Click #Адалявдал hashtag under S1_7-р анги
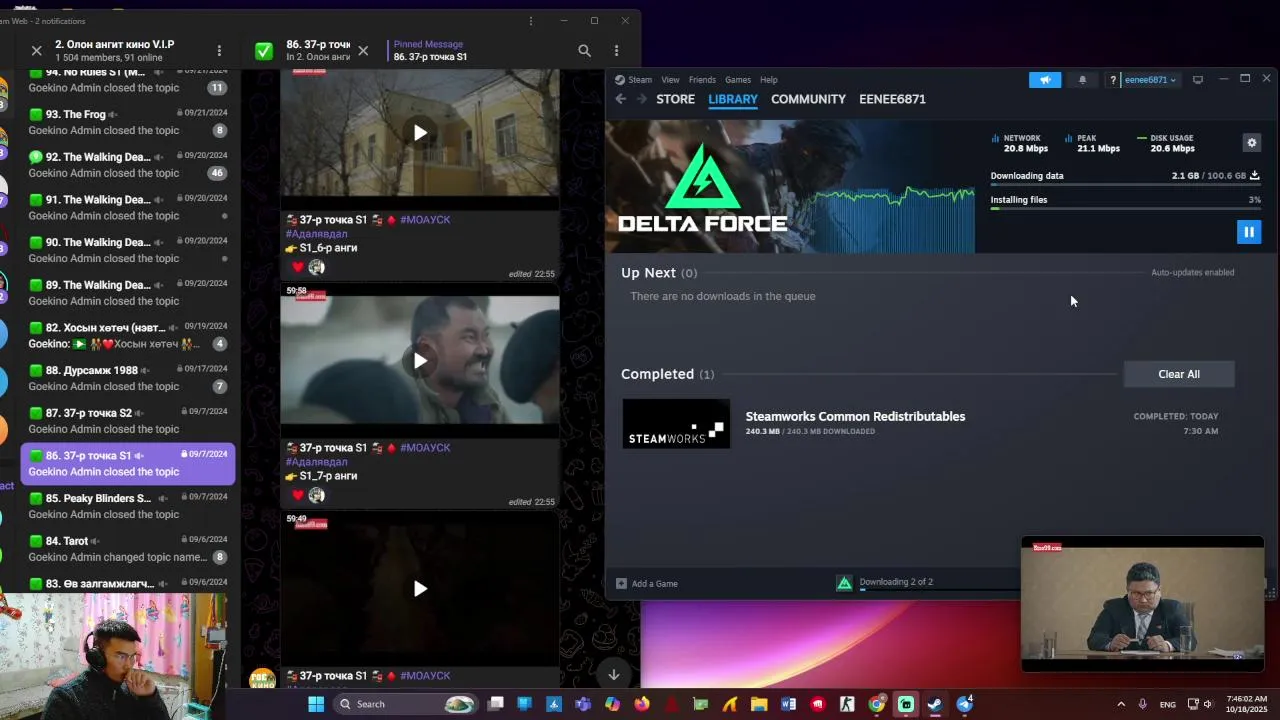Viewport: 1280px width, 720px height. tap(316, 462)
